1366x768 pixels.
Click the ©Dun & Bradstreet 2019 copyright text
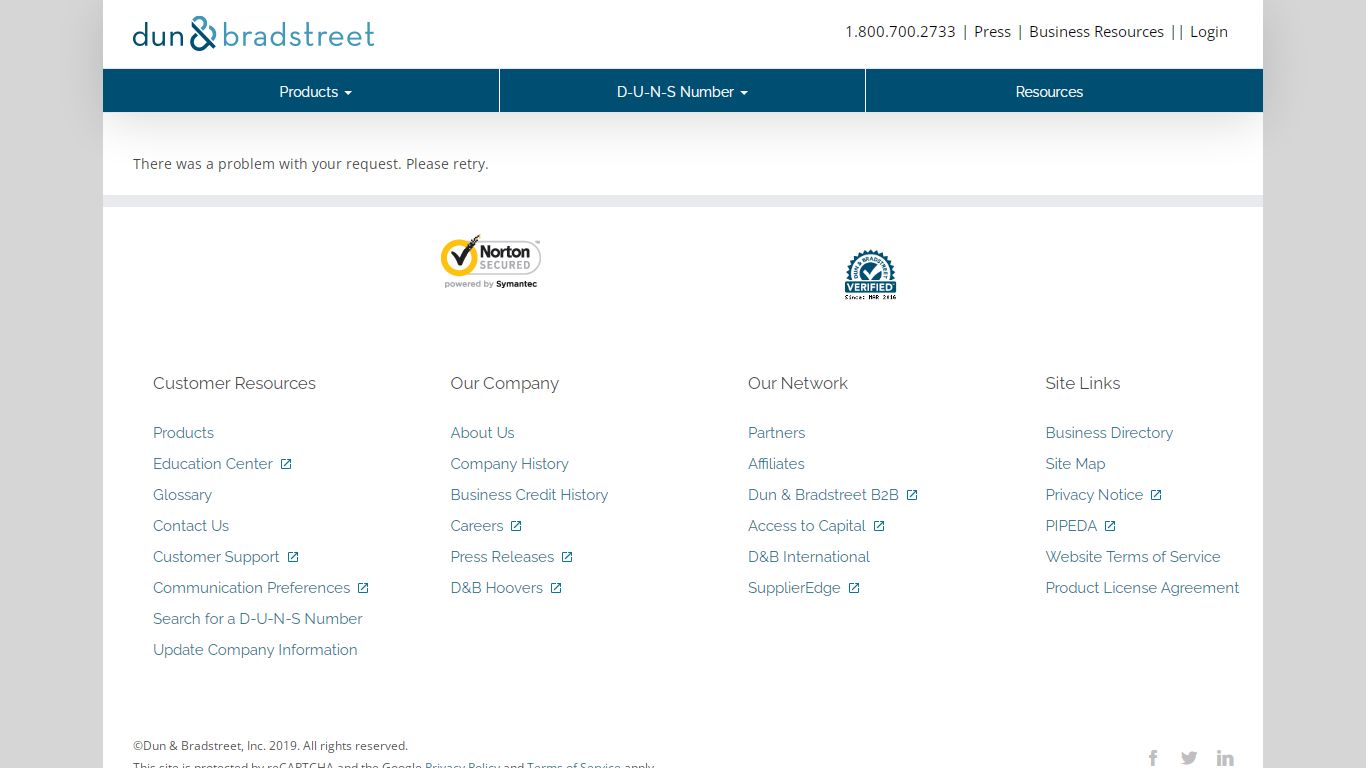point(270,746)
